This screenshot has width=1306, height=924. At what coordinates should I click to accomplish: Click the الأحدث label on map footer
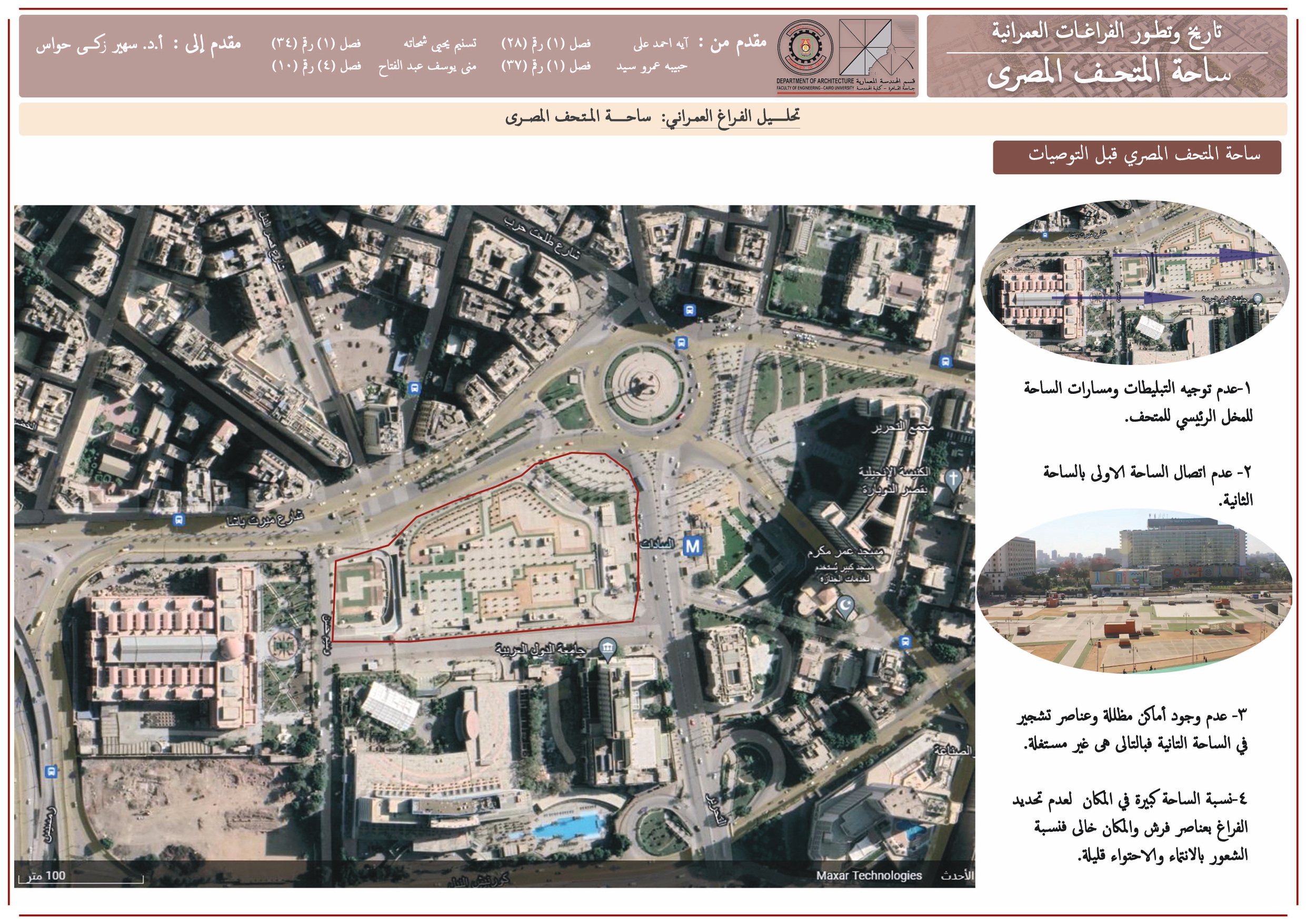click(957, 876)
